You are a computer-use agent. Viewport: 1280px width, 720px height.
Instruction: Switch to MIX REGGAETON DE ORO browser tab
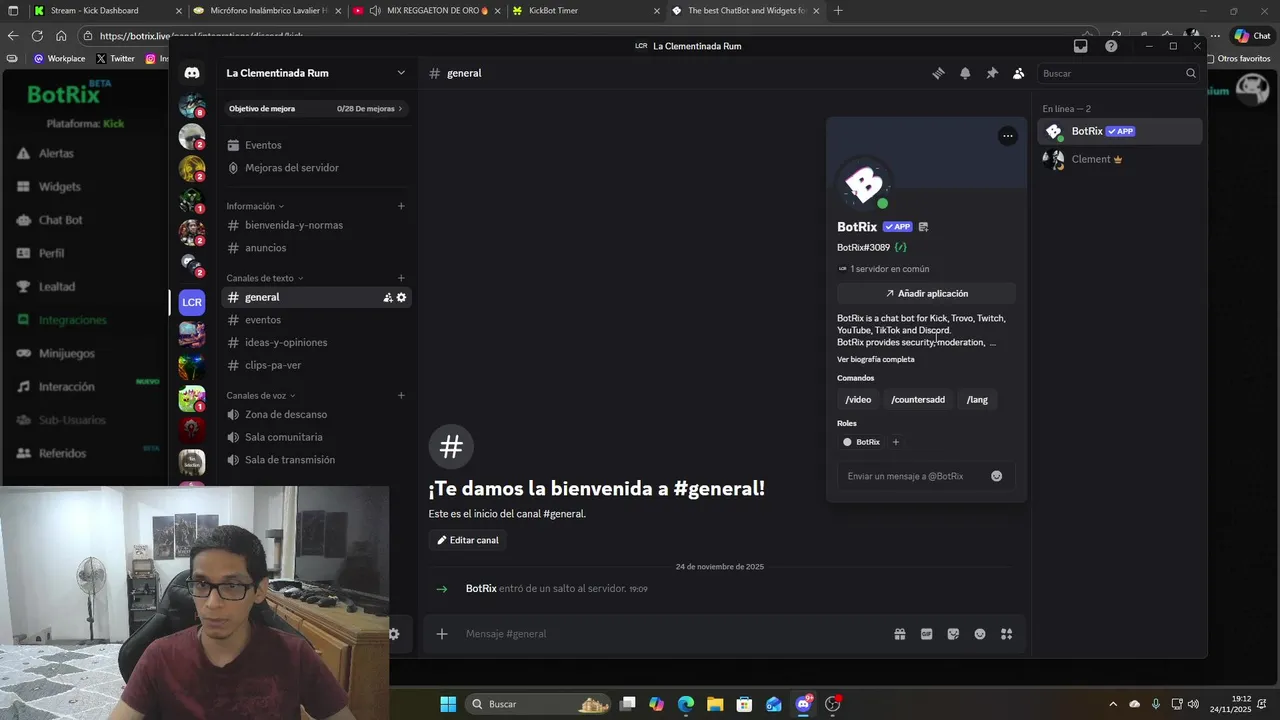[x=425, y=11]
